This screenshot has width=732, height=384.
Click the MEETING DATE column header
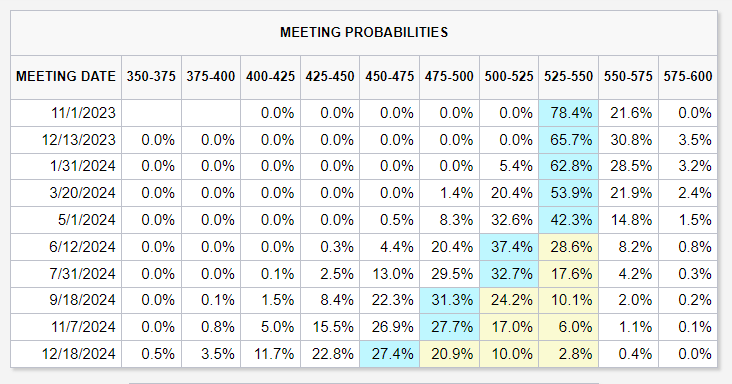[66, 77]
